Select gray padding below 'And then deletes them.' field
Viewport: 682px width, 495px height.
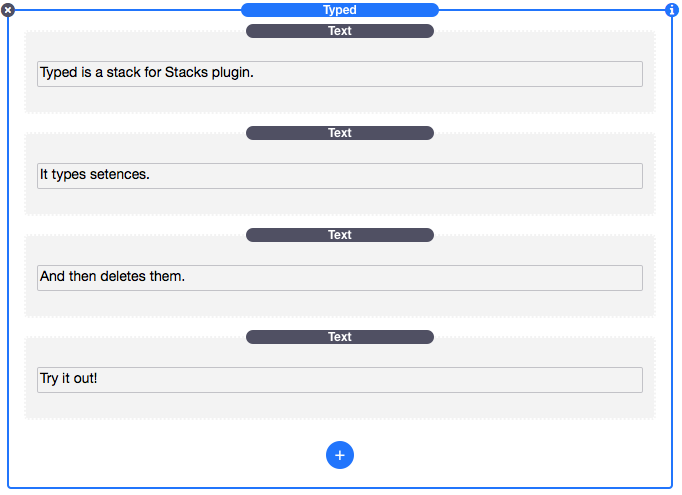click(340, 304)
